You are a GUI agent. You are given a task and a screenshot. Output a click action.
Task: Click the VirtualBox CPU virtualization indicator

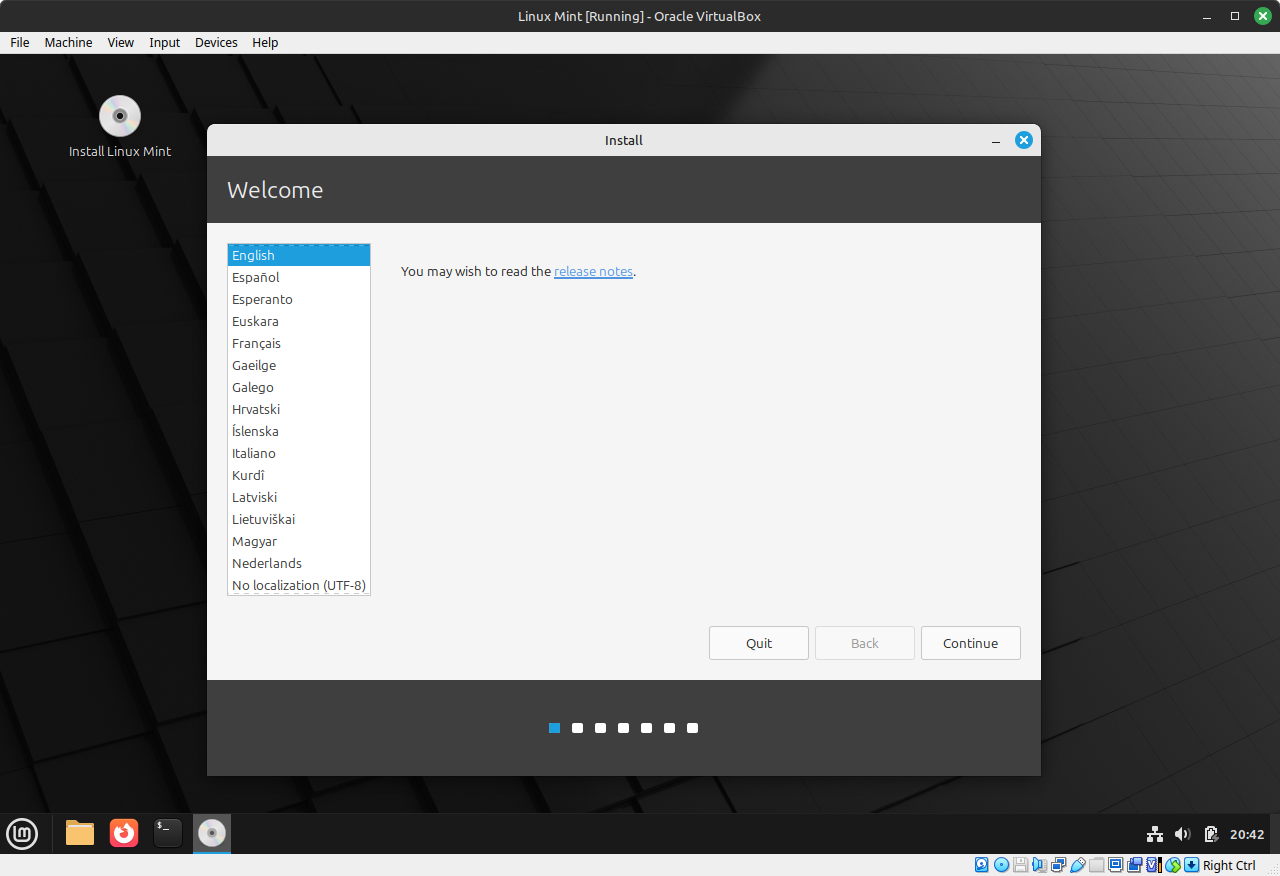(x=1154, y=865)
